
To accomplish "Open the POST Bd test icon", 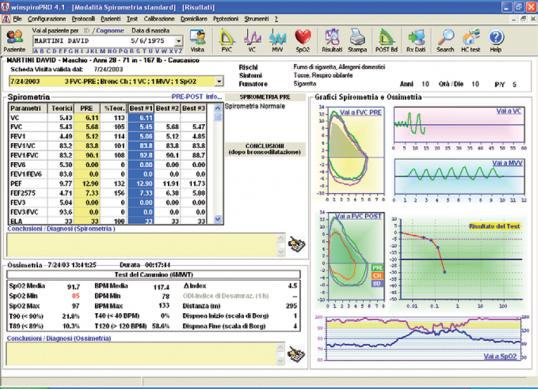I will pos(386,40).
